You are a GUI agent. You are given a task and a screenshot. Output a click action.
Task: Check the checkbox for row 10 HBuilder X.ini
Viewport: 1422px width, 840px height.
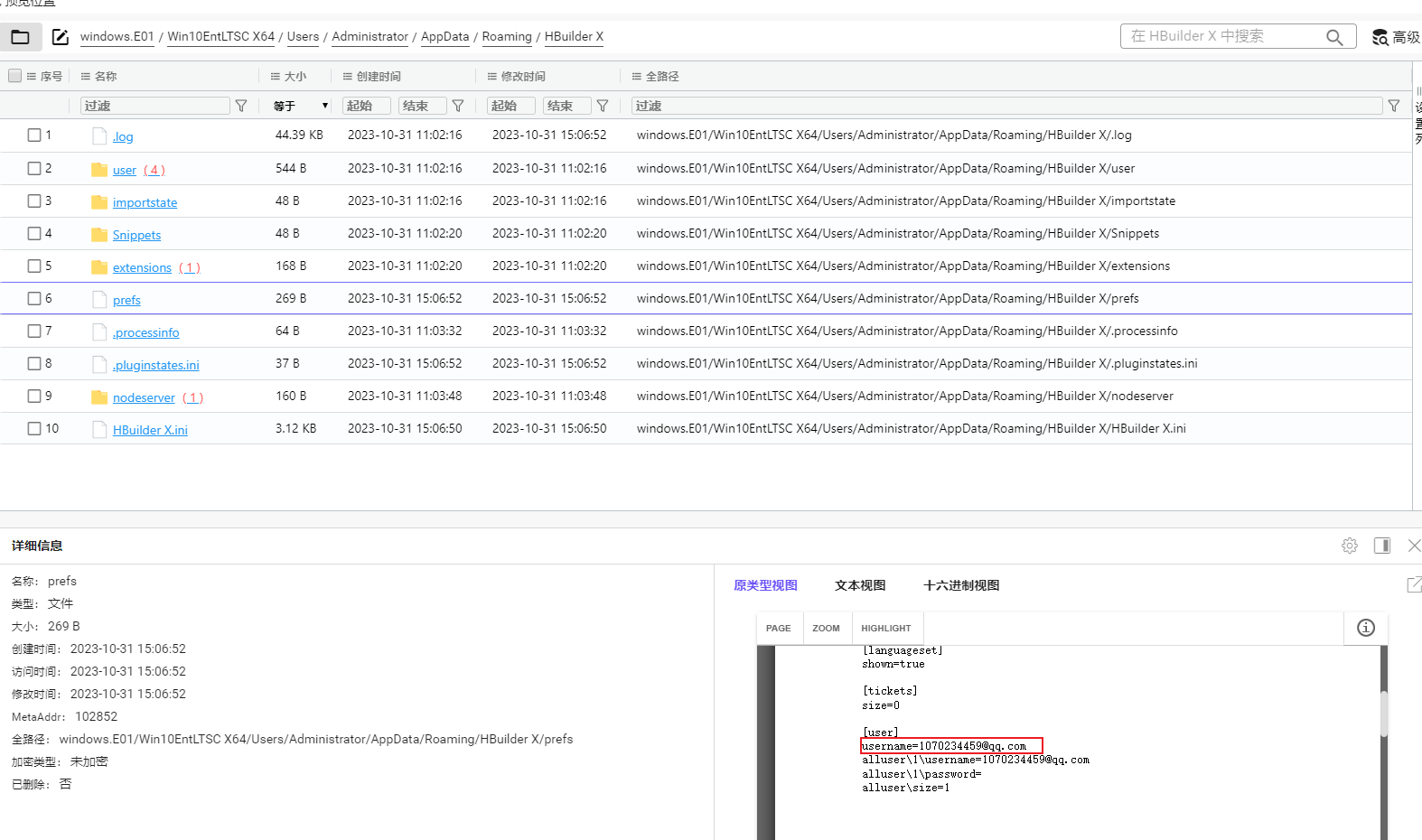pyautogui.click(x=34, y=428)
